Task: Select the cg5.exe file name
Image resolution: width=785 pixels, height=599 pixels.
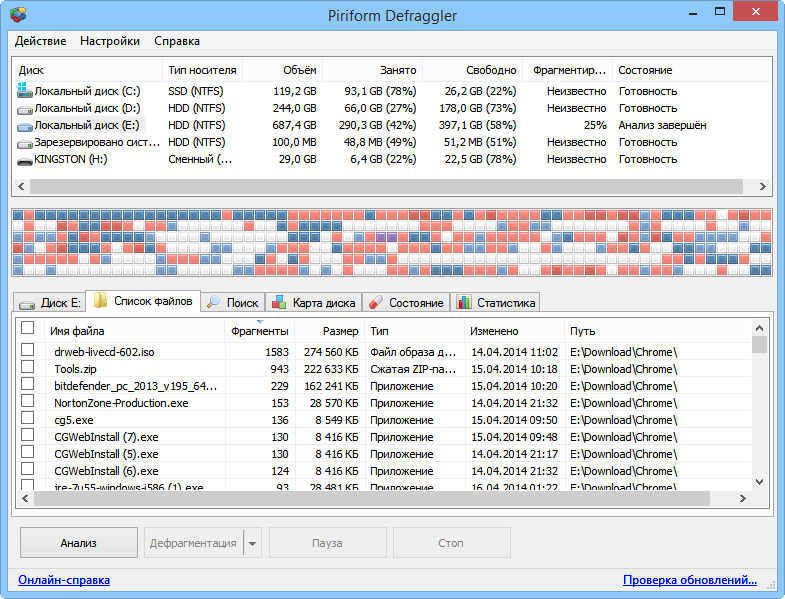Action: tap(74, 420)
